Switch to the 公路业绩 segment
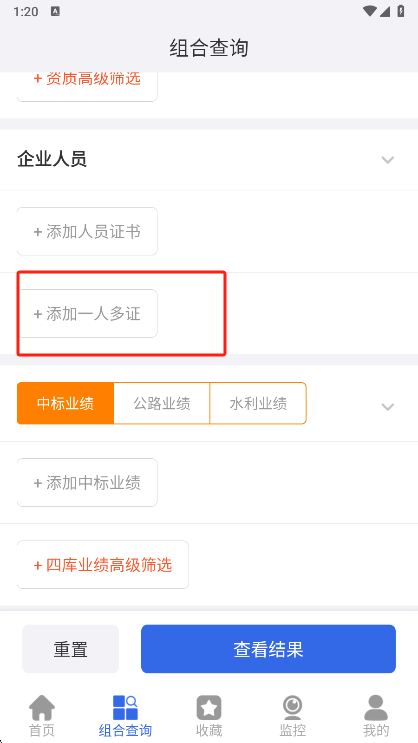Viewport: 418px width, 743px height. click(162, 403)
